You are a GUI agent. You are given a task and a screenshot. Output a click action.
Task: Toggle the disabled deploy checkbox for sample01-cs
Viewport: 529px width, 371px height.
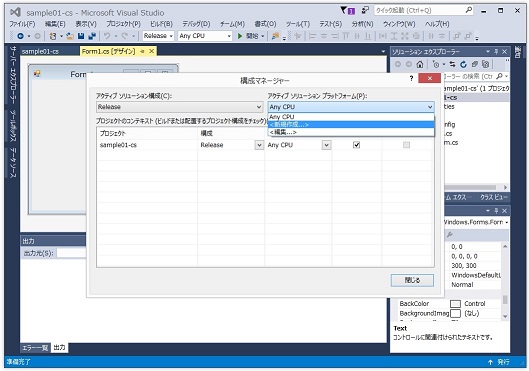[406, 145]
